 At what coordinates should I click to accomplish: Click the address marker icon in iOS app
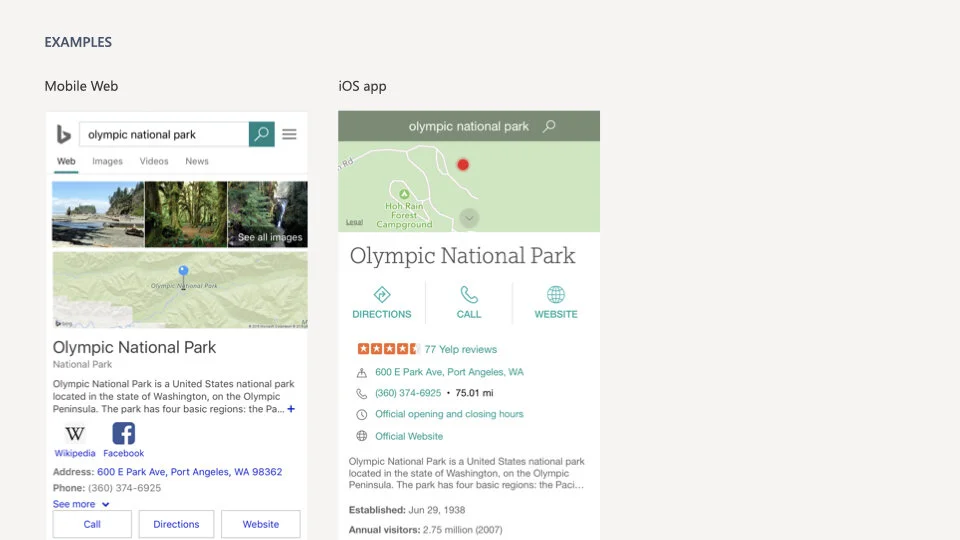pos(362,372)
